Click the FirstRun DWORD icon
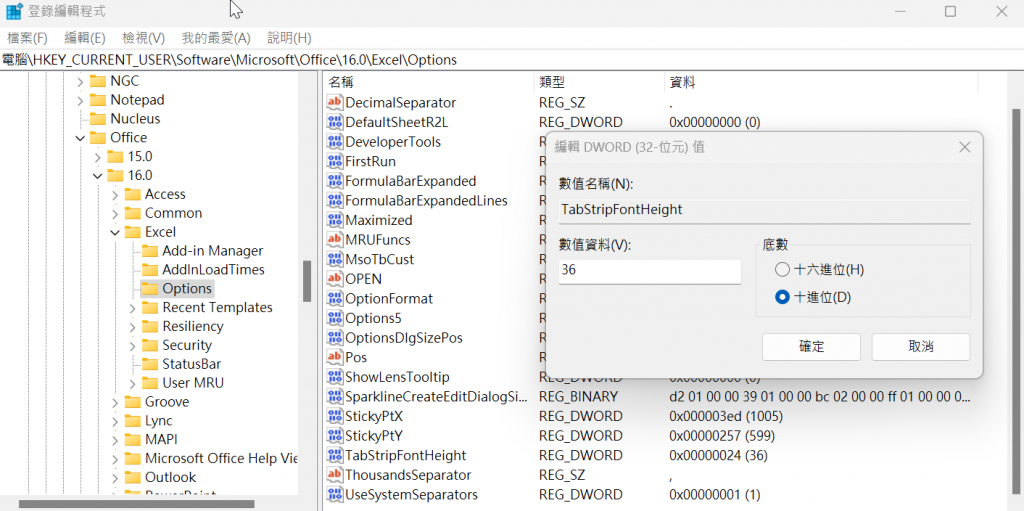The image size is (1024, 511). pos(334,161)
